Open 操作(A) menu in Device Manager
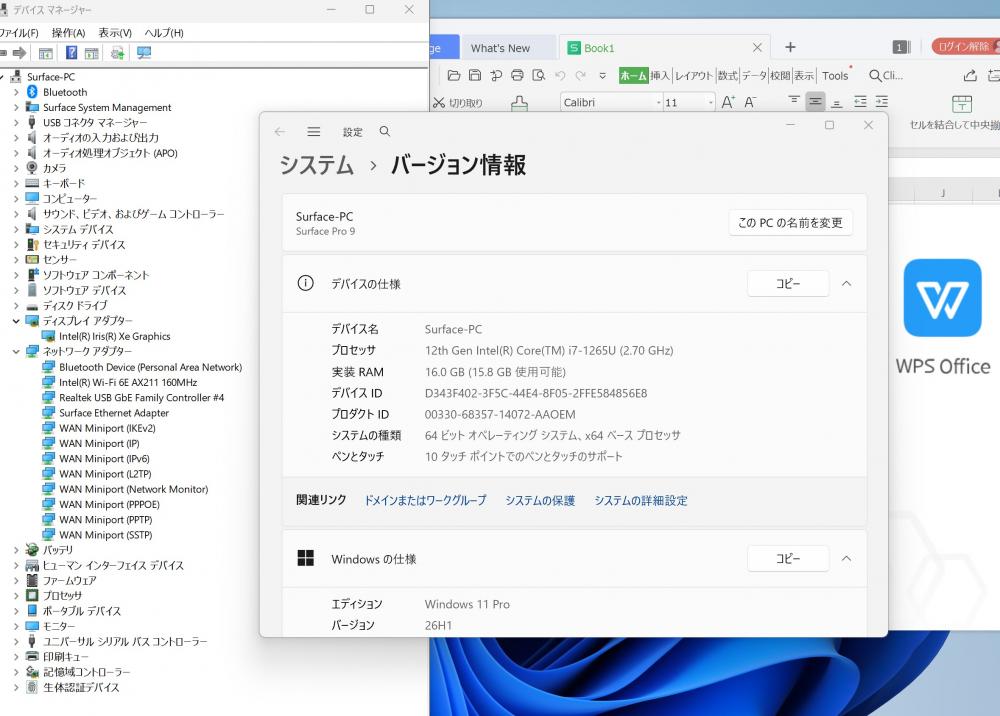The width and height of the screenshot is (1000, 716). pyautogui.click(x=68, y=33)
